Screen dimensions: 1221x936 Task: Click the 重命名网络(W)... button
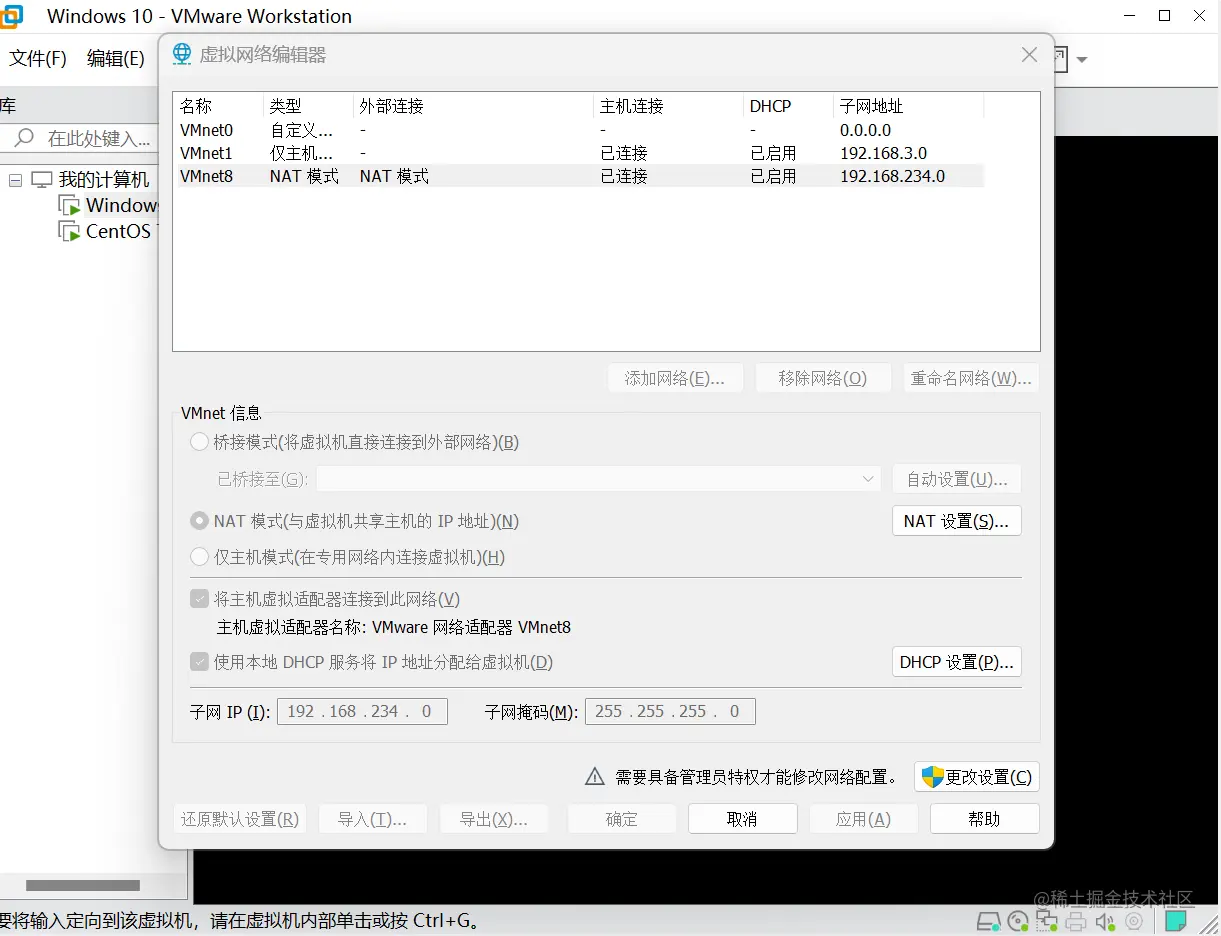970,378
